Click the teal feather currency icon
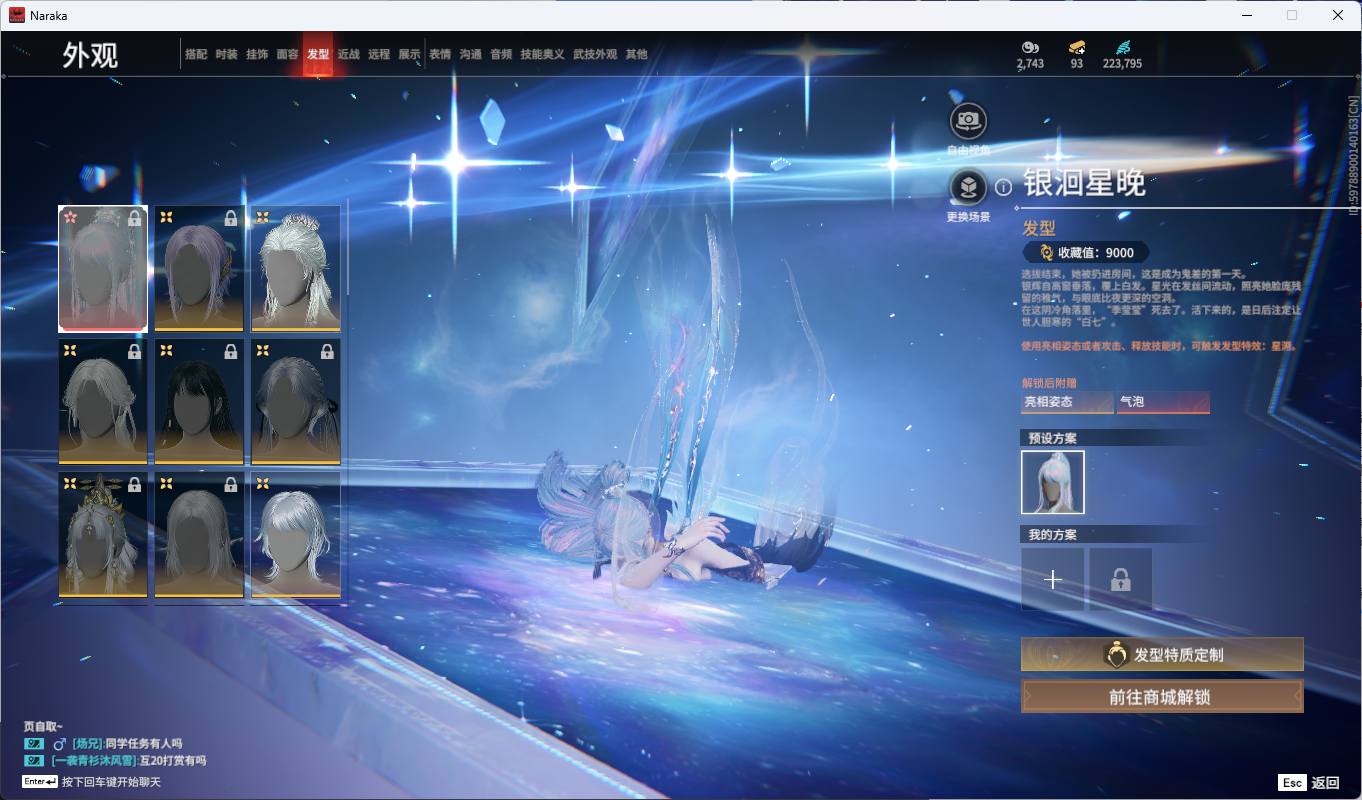 (1122, 47)
